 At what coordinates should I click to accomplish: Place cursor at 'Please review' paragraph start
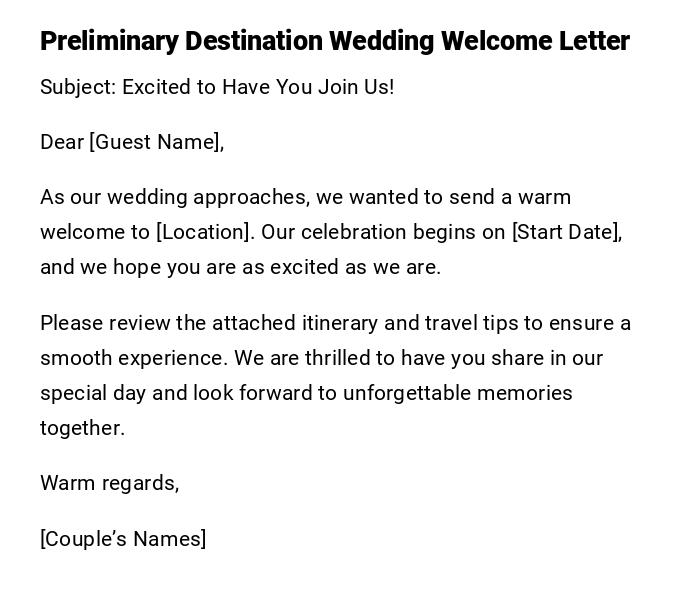pos(43,323)
